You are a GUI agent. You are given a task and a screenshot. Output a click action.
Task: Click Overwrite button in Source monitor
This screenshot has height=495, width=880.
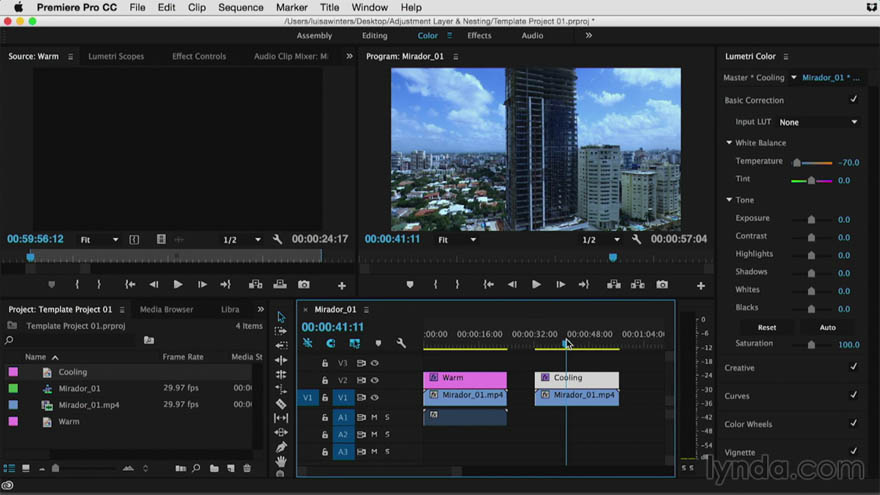tap(279, 285)
